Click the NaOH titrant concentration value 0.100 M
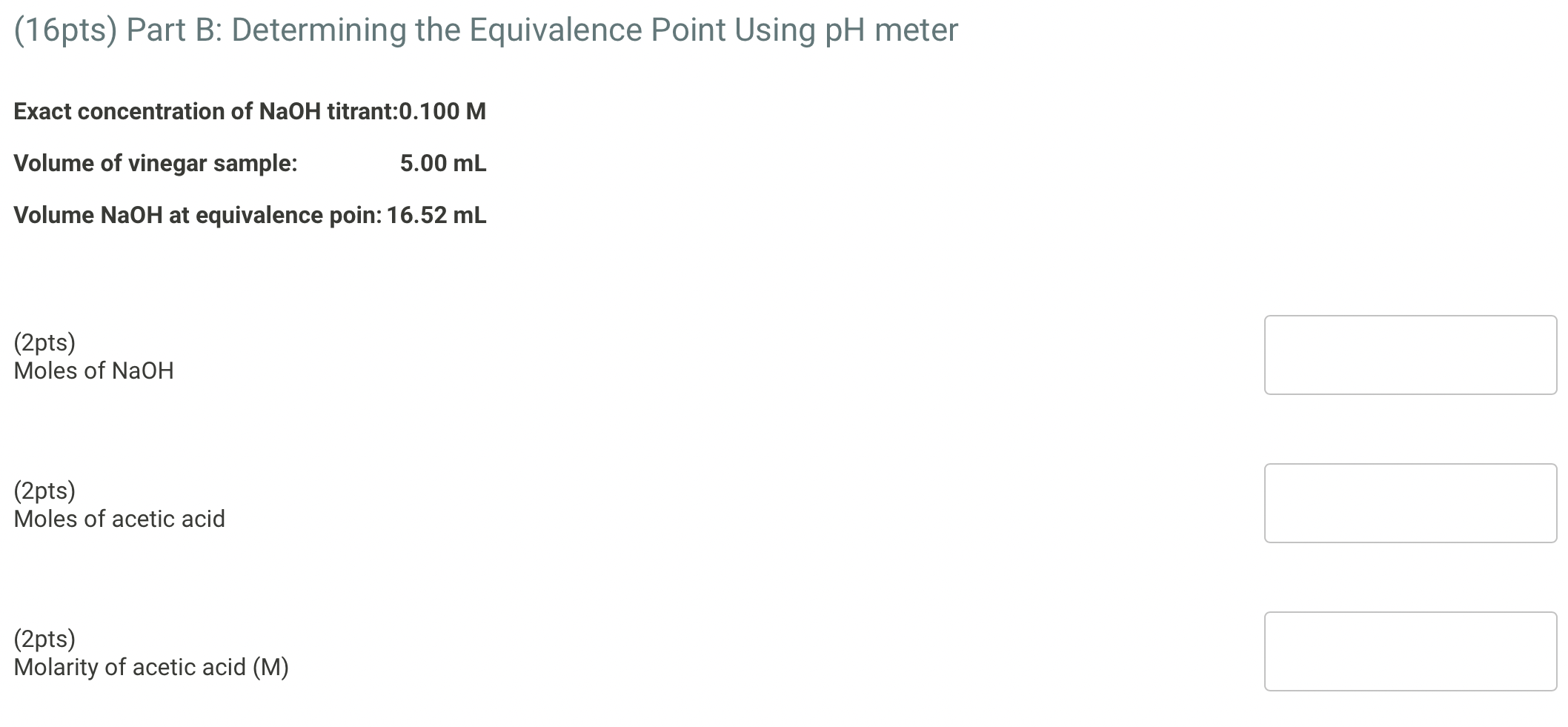Screen dimensions: 1568x727 click(442, 111)
